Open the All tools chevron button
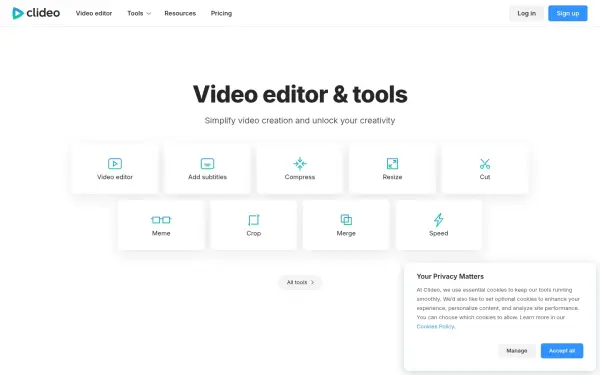 pyautogui.click(x=300, y=282)
